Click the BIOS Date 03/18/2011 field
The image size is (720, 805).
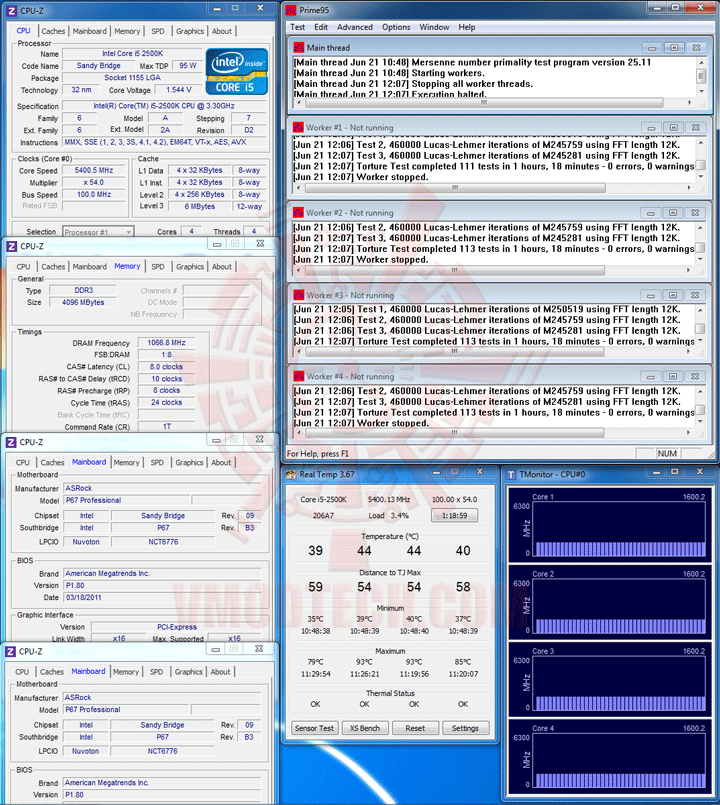pyautogui.click(x=162, y=598)
